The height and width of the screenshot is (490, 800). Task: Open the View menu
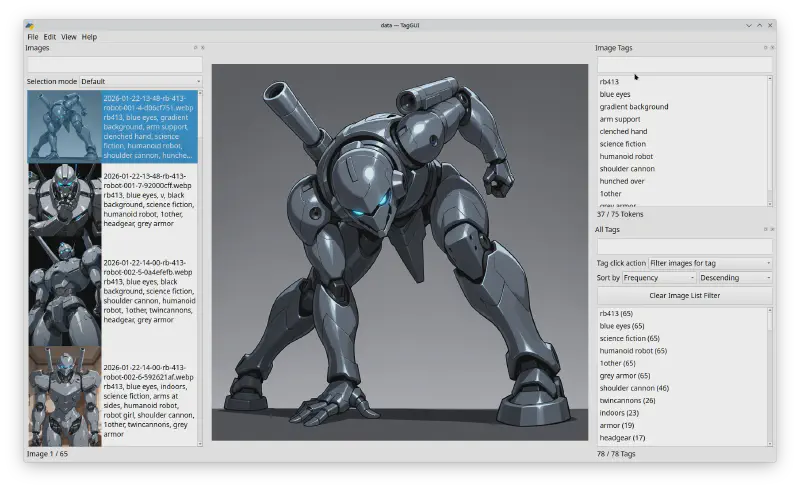click(68, 37)
